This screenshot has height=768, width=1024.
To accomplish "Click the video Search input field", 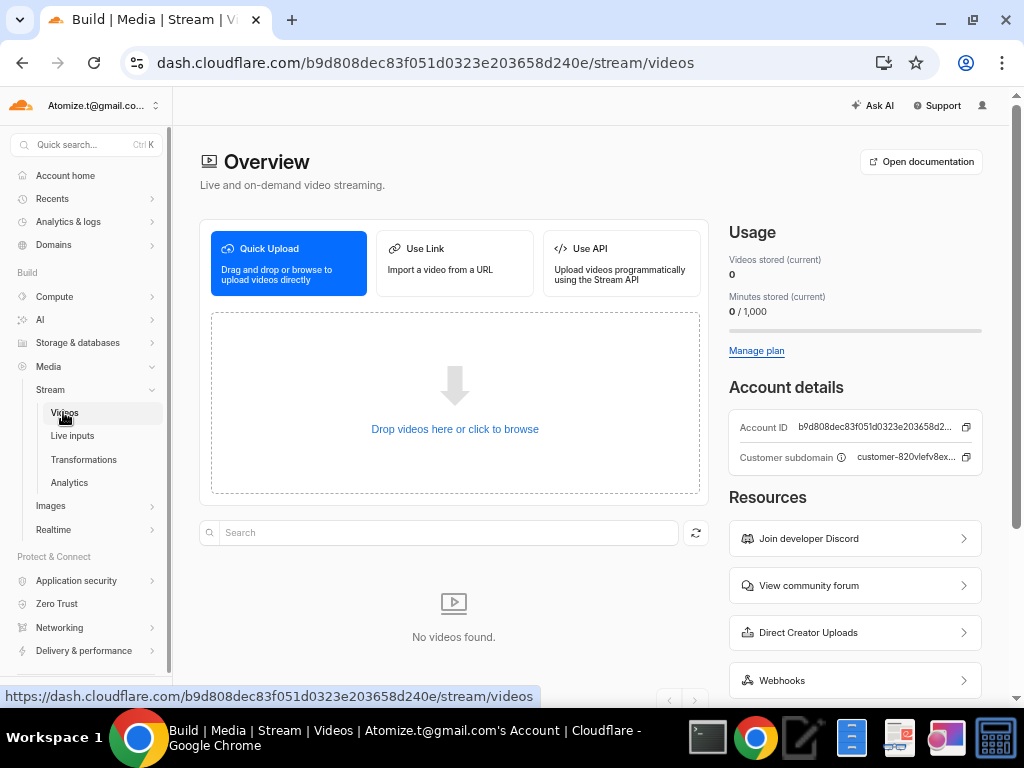I will tap(440, 532).
